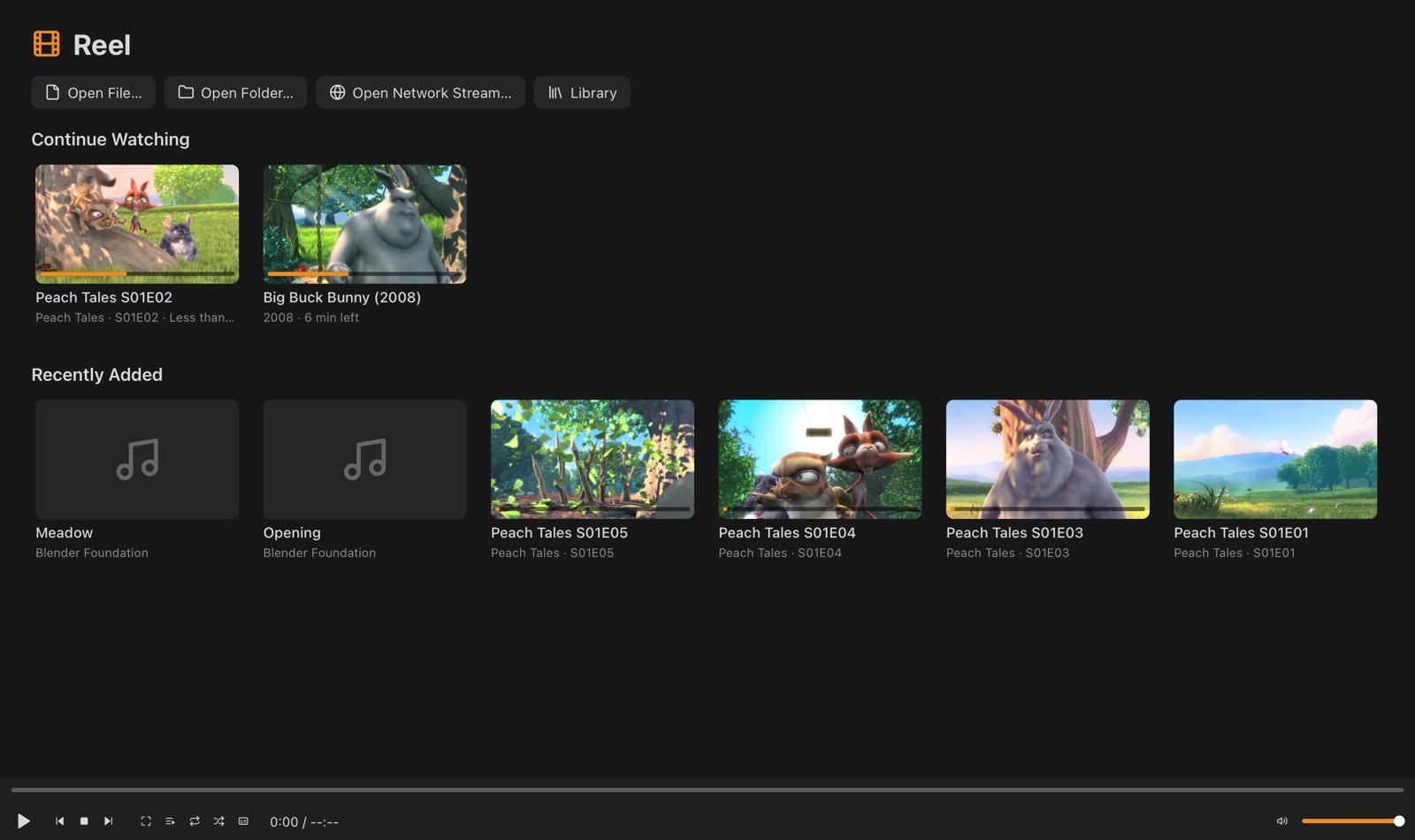This screenshot has width=1415, height=840.
Task: Resume Peach Tales S01E02 thumbnail
Action: 137,224
